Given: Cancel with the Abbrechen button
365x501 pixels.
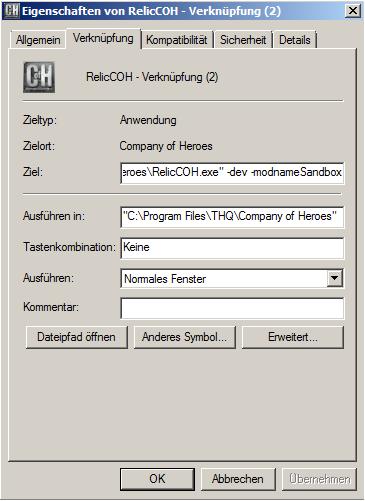Looking at the screenshot, I should click(x=238, y=479).
